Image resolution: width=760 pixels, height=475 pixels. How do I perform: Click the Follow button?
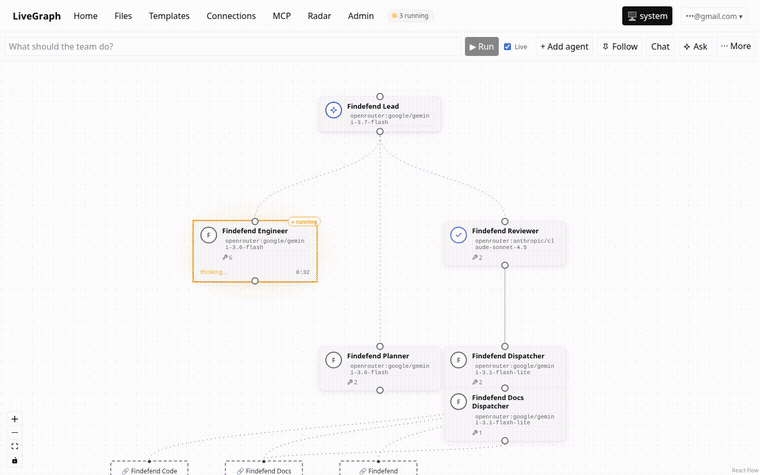point(620,47)
